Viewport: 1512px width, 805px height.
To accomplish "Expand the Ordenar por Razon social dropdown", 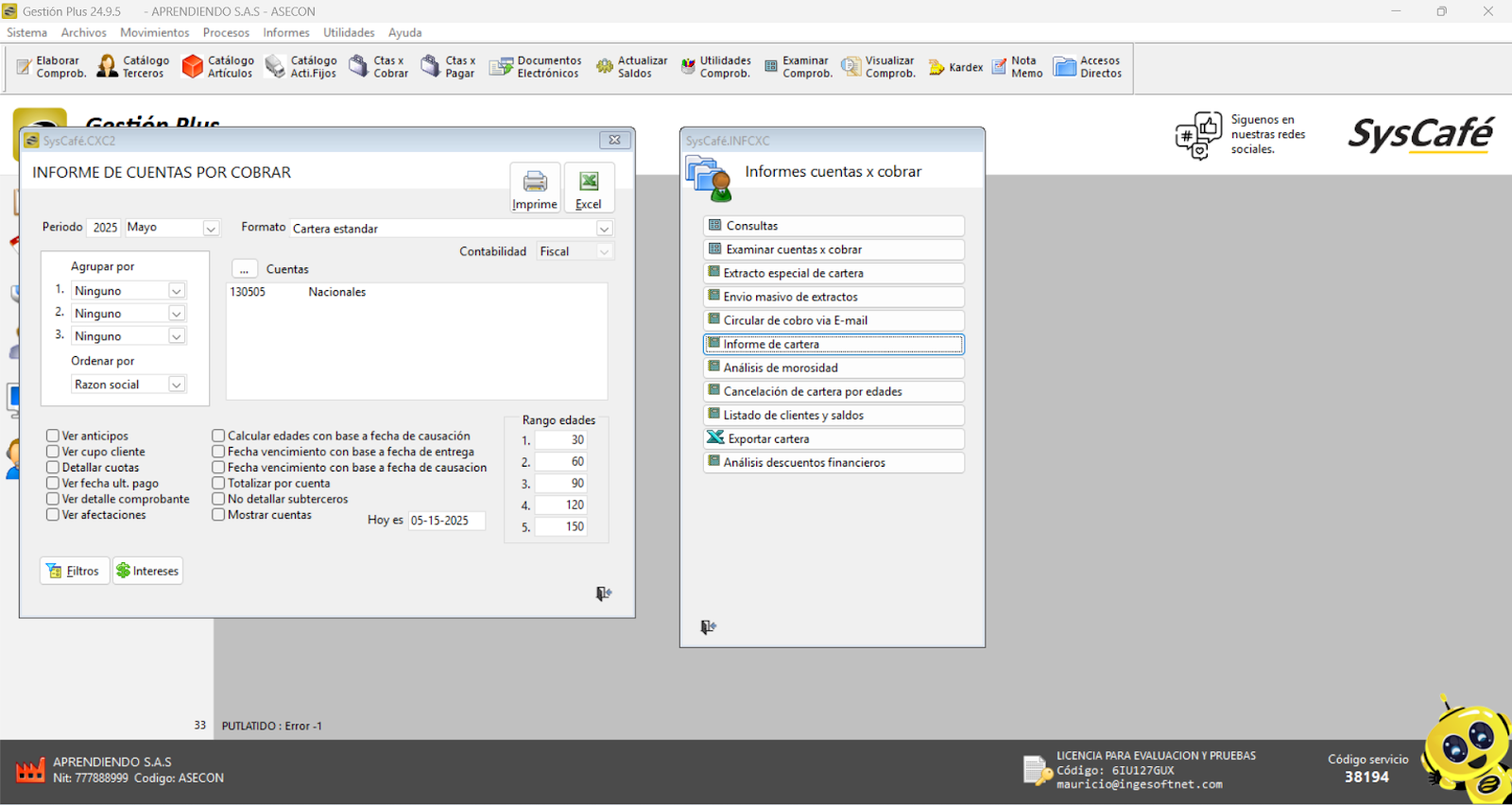I will click(x=176, y=385).
